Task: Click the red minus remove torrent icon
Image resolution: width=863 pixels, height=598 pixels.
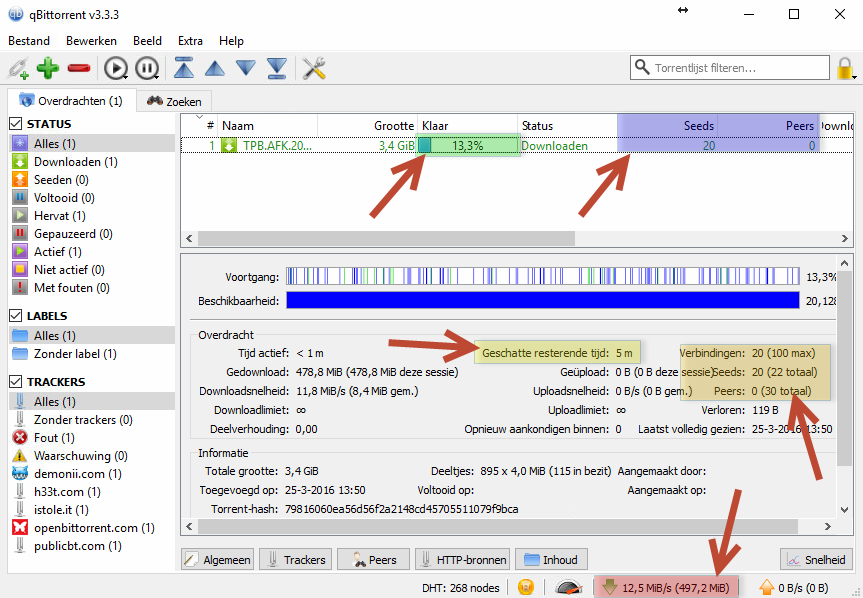Action: 78,69
